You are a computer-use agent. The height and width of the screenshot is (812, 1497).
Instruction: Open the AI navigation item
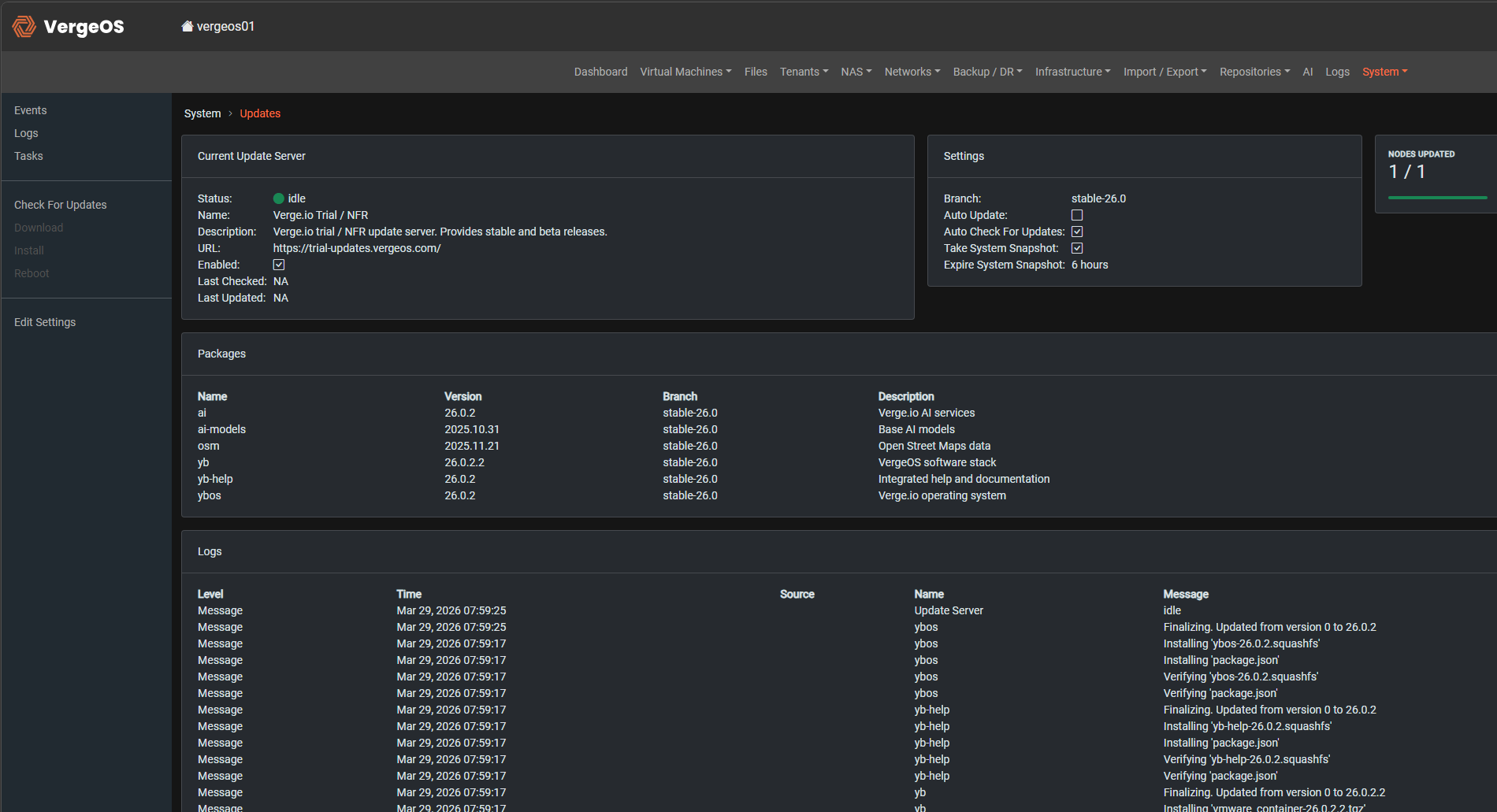(1308, 72)
